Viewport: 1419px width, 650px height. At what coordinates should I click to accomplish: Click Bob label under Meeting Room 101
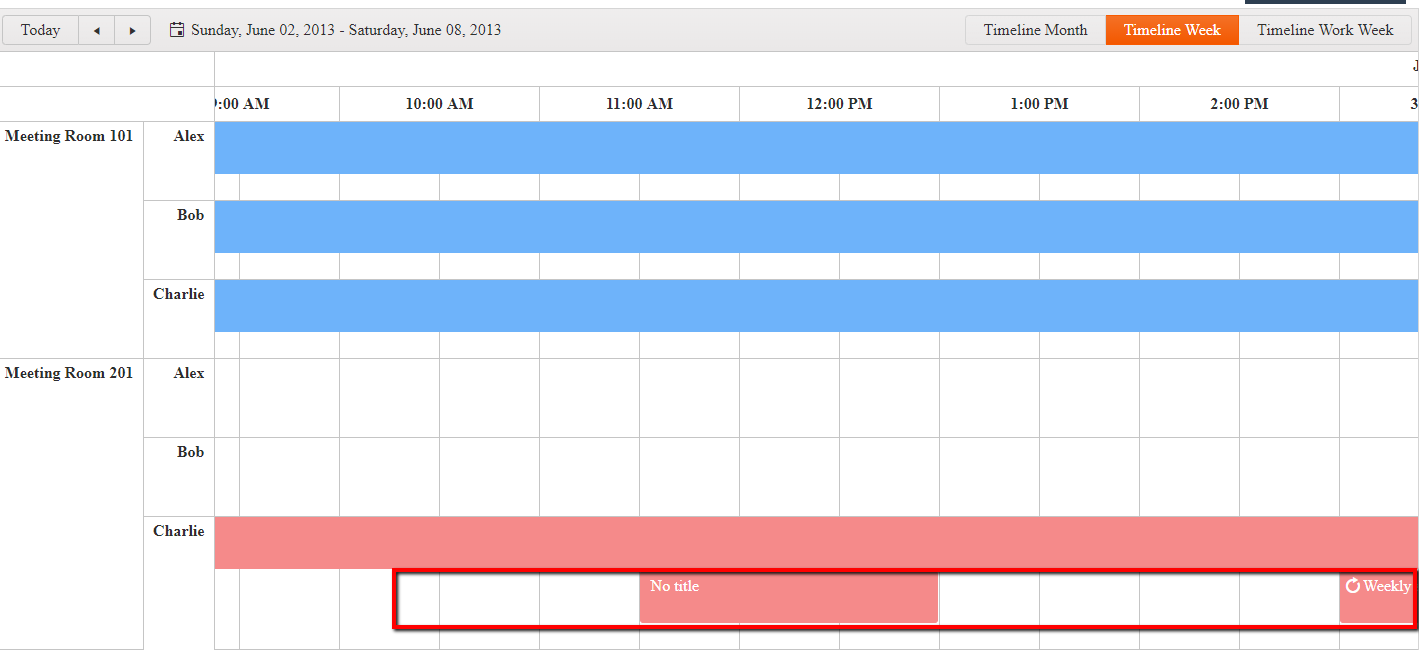point(190,215)
